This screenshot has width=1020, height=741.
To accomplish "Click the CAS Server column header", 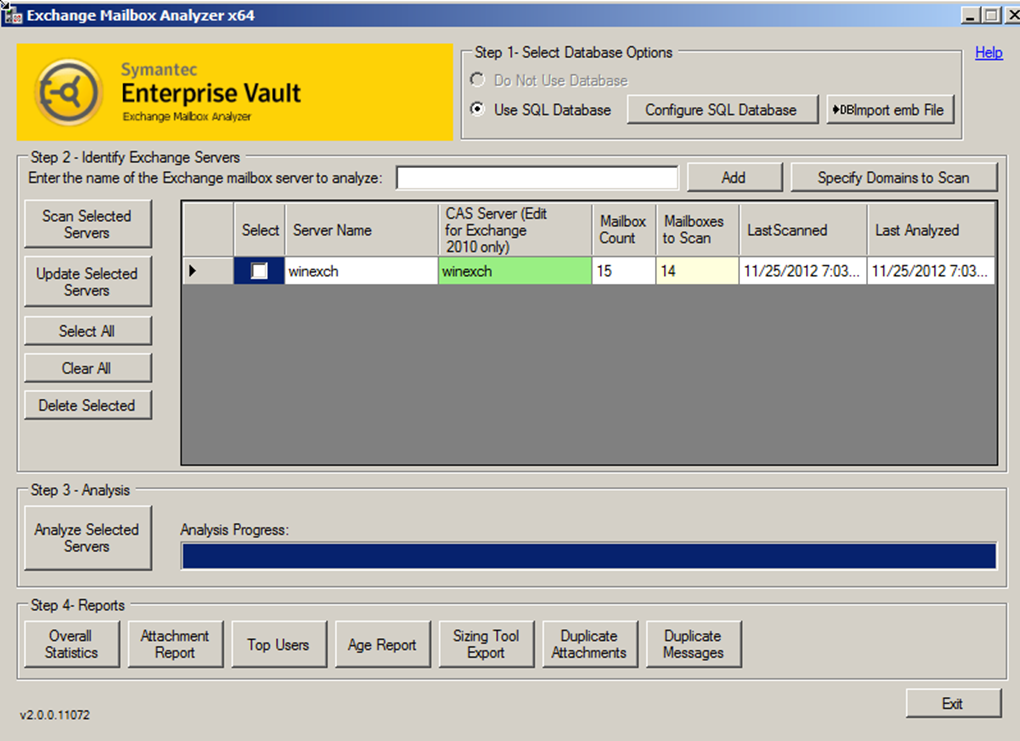I will click(x=515, y=230).
